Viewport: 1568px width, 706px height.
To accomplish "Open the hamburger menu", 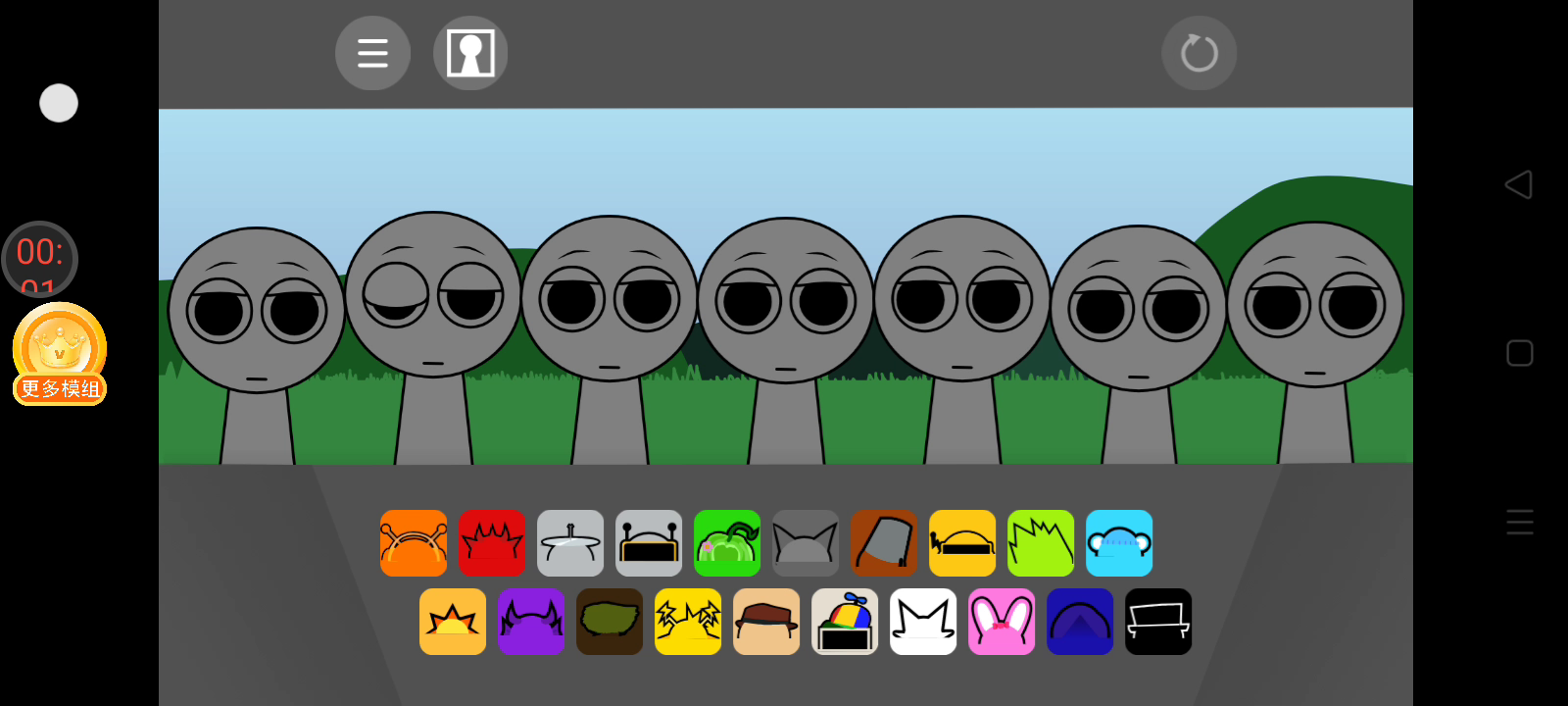I will 372,53.
